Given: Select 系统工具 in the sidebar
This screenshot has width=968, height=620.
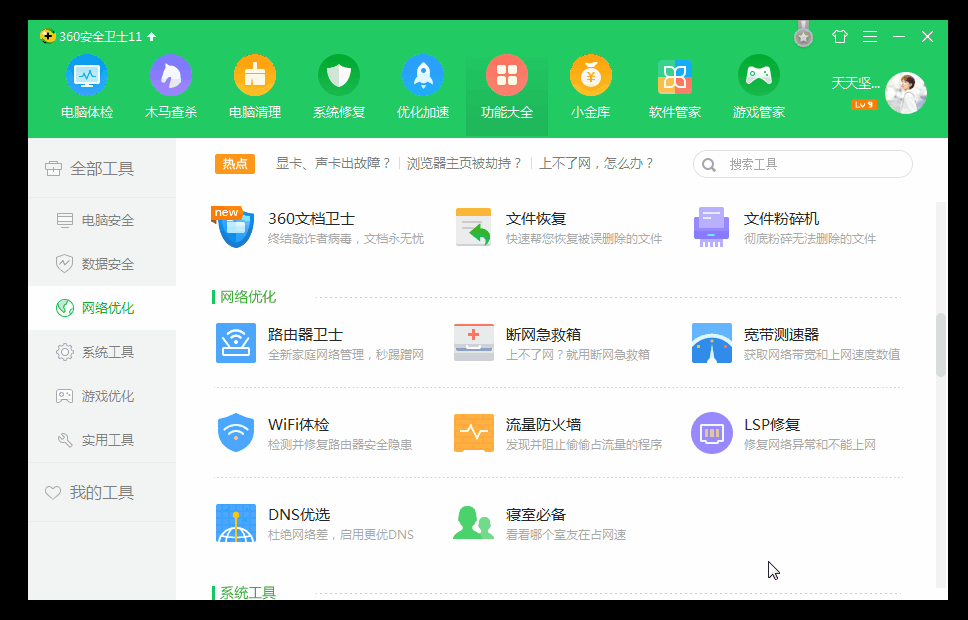Looking at the screenshot, I should click(x=102, y=352).
